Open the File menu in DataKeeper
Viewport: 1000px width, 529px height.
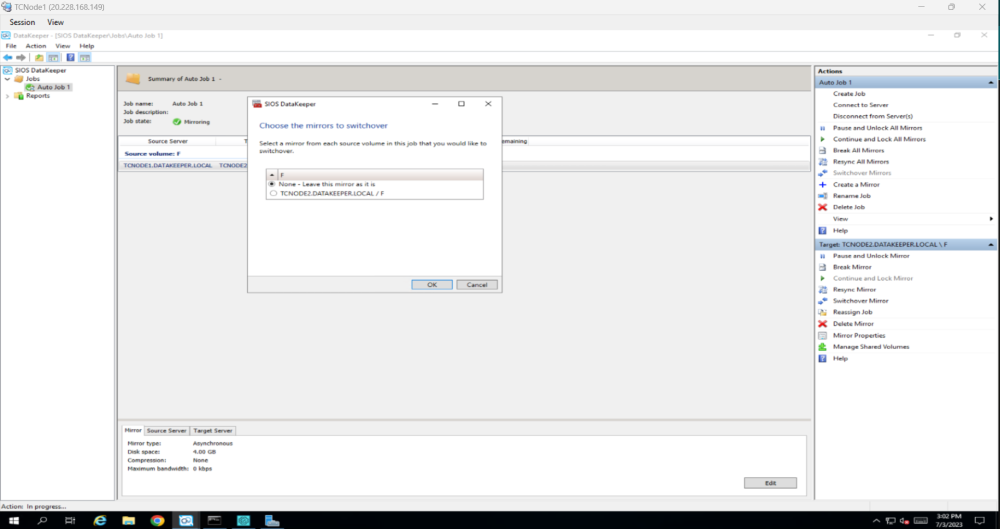[11, 46]
